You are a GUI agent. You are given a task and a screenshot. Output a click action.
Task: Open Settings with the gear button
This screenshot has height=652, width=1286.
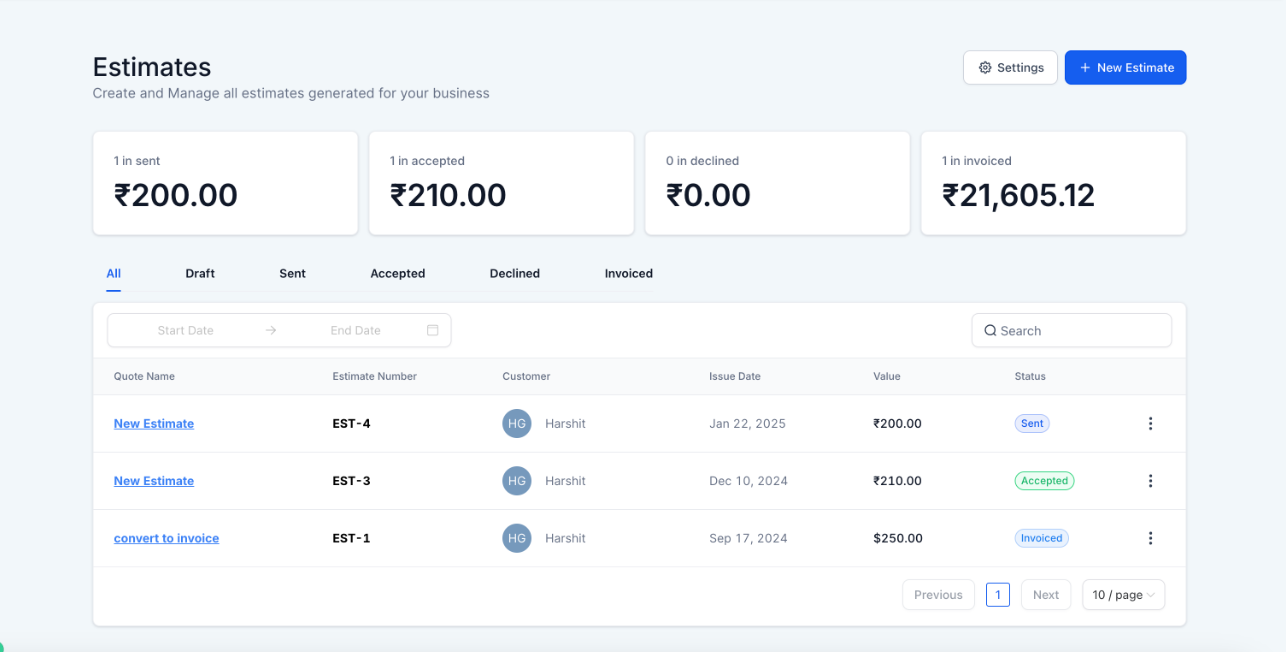[1010, 68]
